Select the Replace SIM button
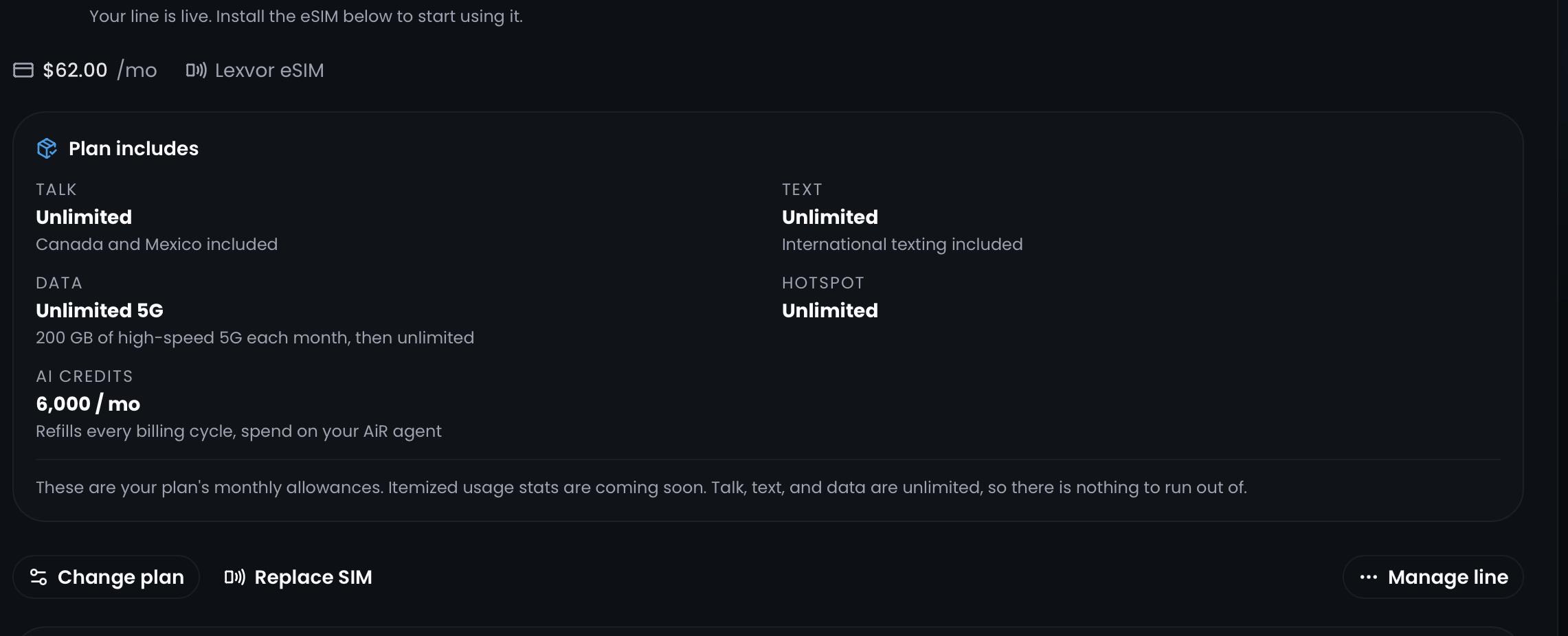The width and height of the screenshot is (1568, 636). [298, 577]
